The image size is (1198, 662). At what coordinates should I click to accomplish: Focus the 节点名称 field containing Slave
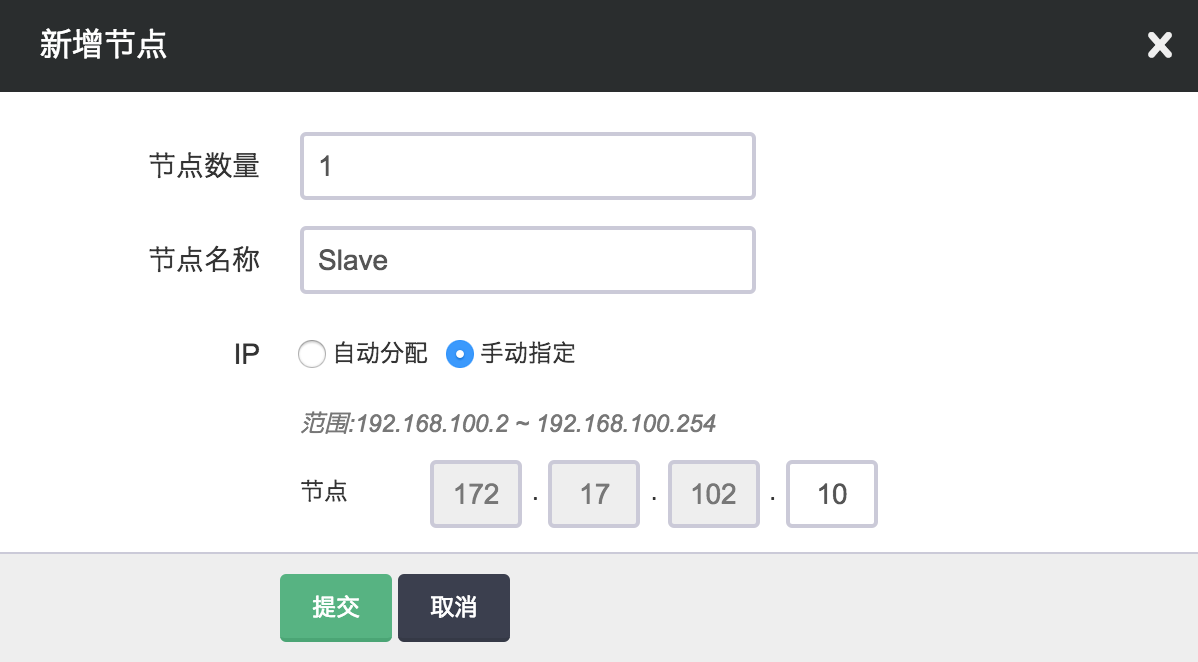point(527,260)
